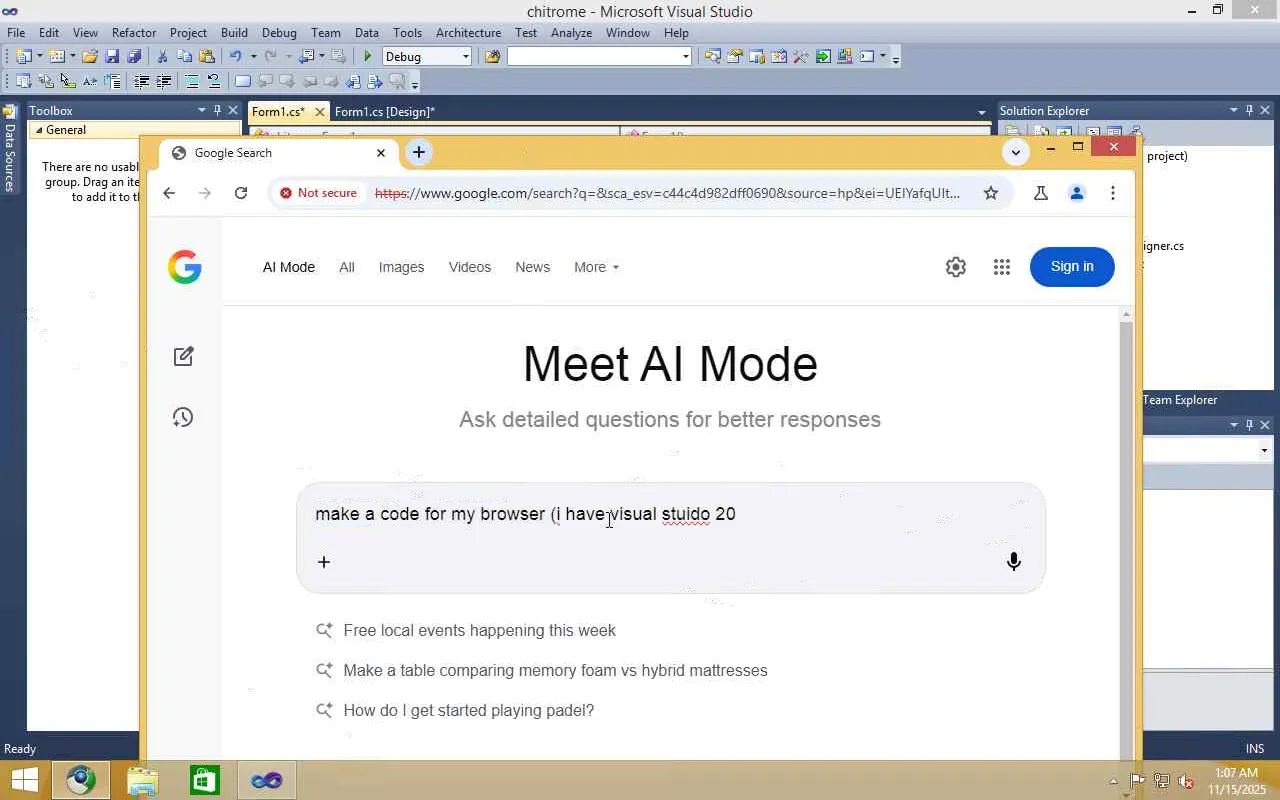This screenshot has width=1280, height=800.
Task: Open File Explorer from taskbar
Action: click(x=143, y=780)
